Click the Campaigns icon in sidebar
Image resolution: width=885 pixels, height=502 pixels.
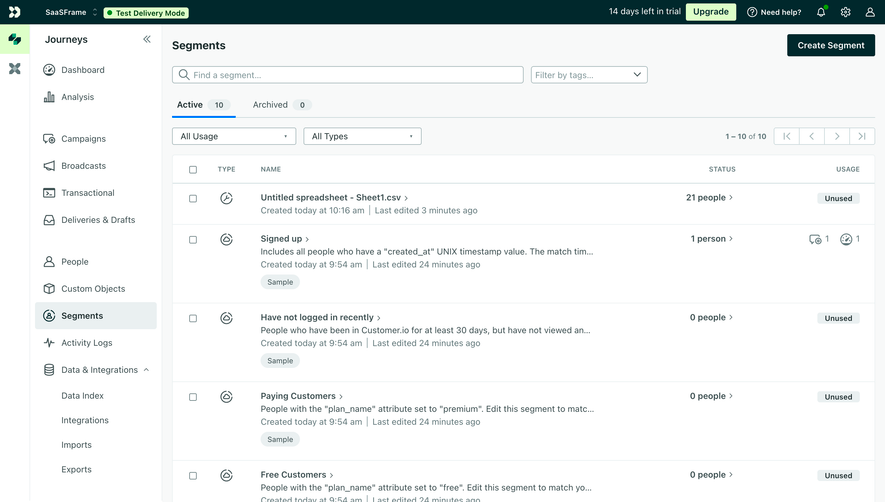pos(49,139)
